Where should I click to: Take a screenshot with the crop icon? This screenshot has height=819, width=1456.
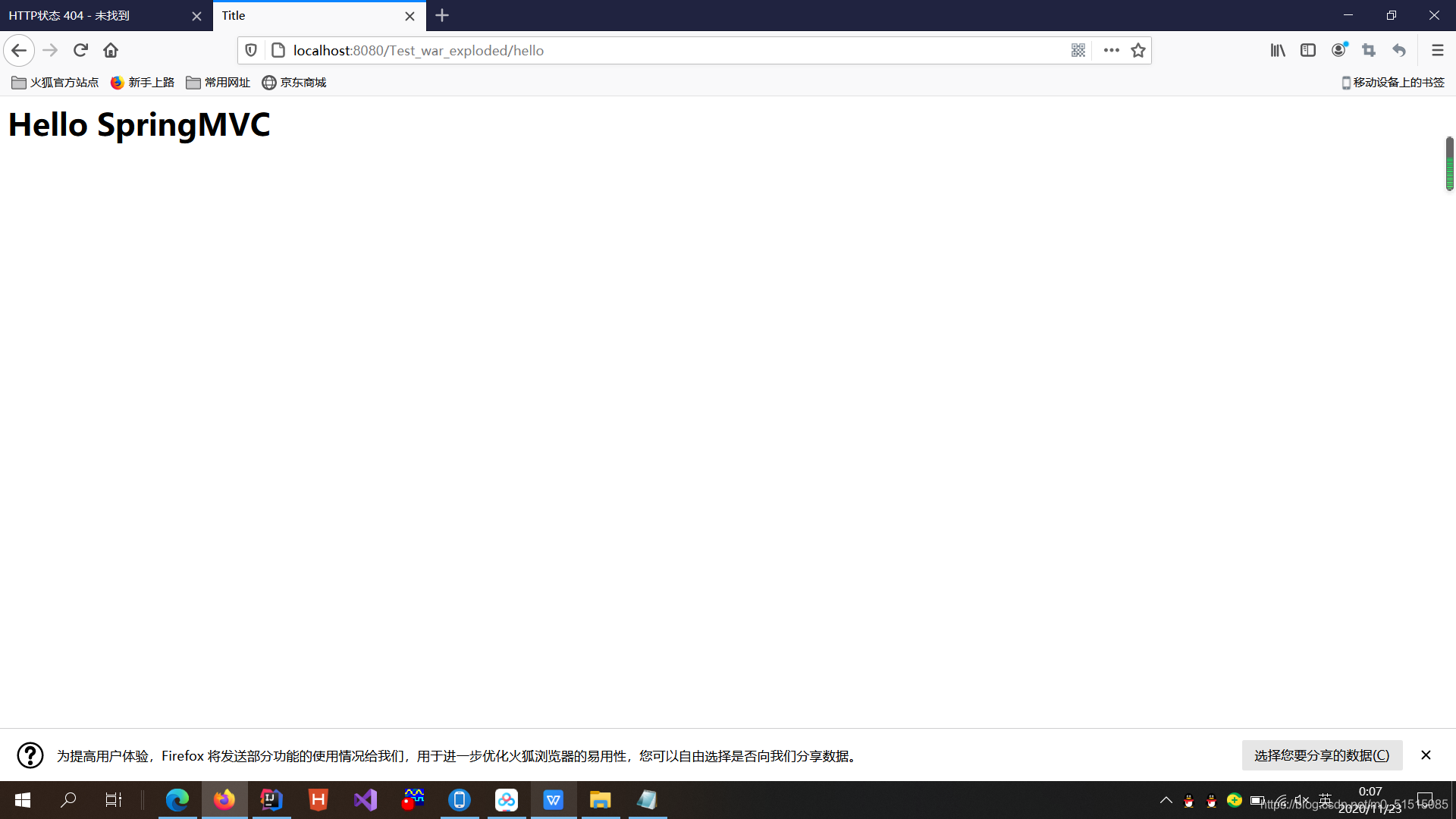pyautogui.click(x=1370, y=50)
